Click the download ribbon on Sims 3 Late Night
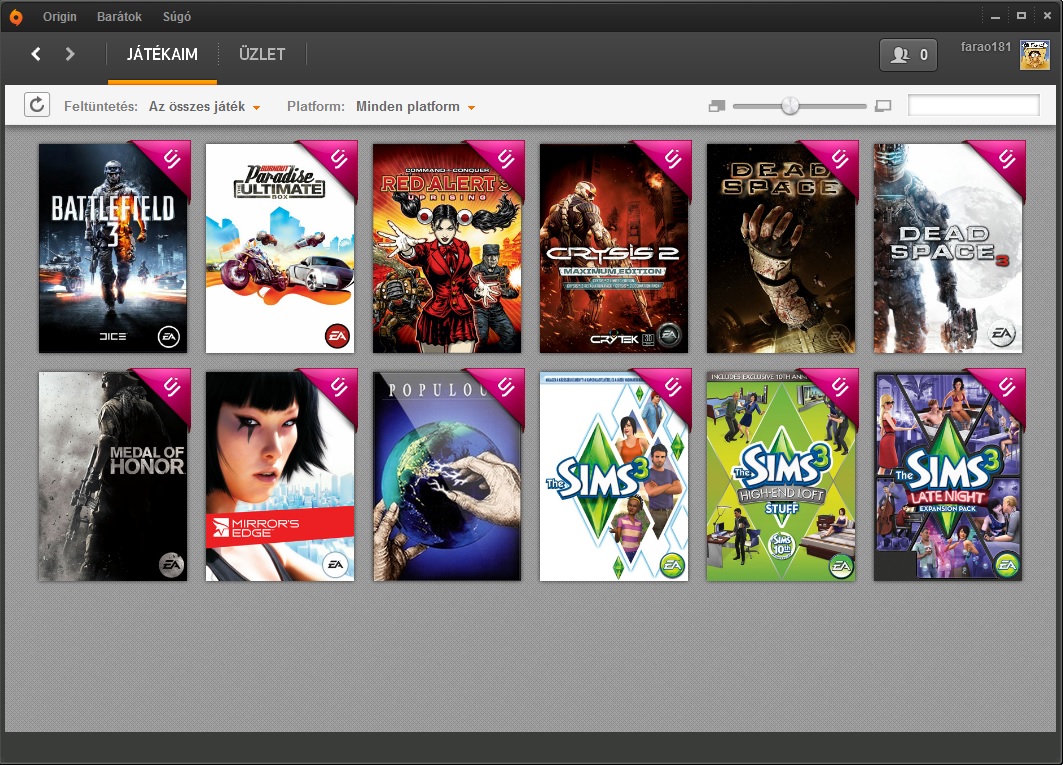Viewport: 1063px width, 765px height. (1003, 391)
